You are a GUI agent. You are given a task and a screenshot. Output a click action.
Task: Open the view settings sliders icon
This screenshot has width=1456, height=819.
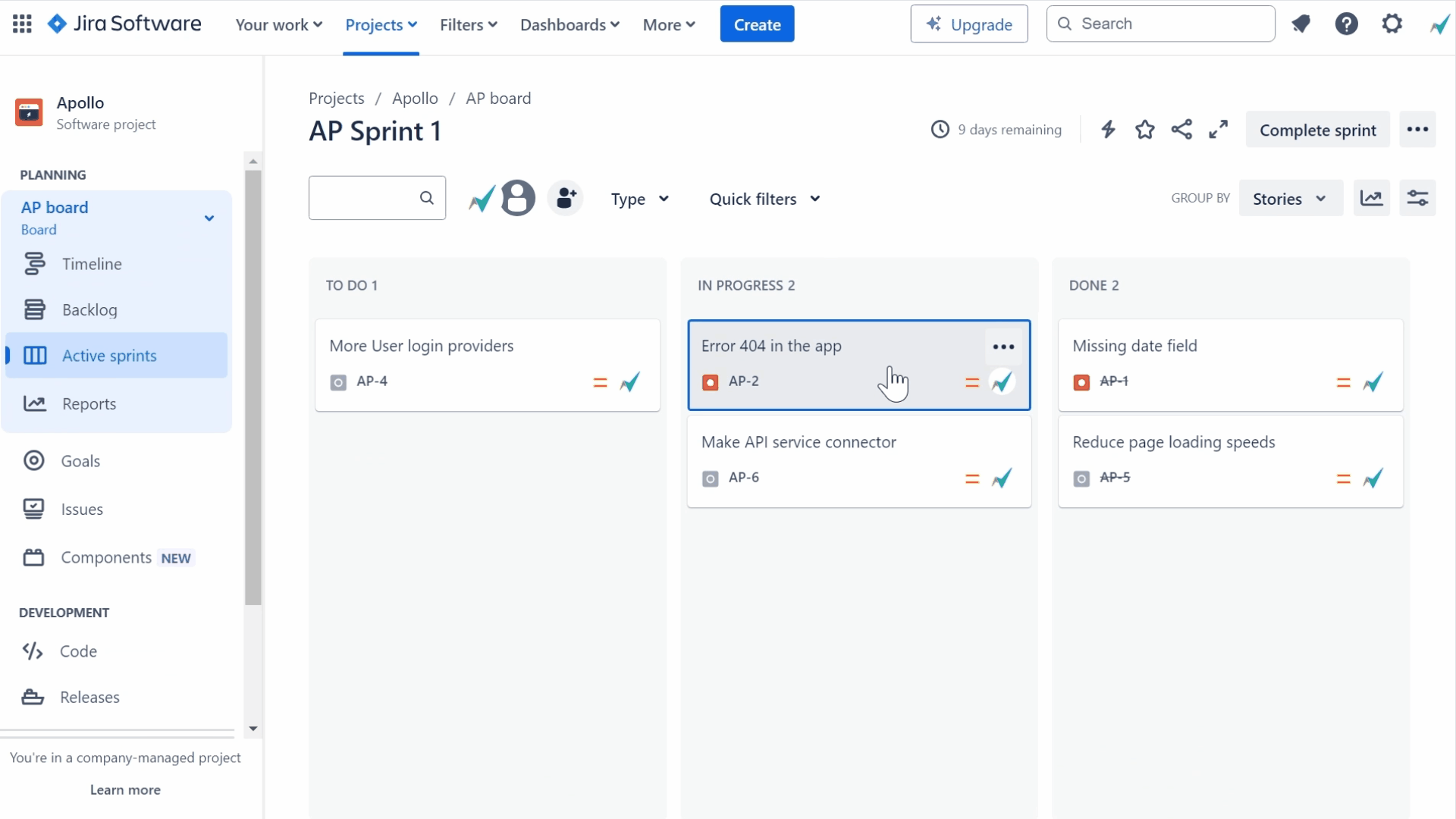(x=1418, y=199)
